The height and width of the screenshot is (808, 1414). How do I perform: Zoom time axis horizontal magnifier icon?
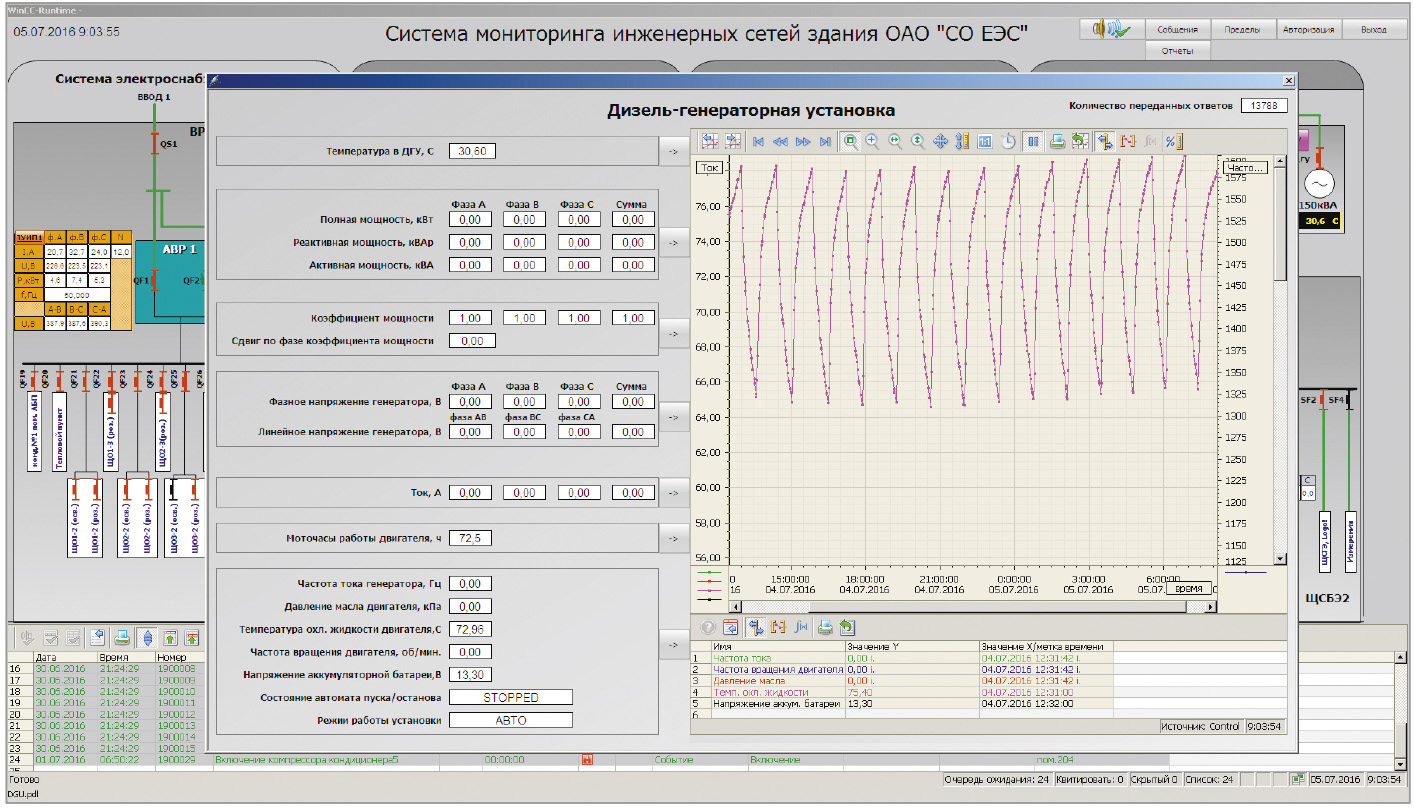coord(894,142)
